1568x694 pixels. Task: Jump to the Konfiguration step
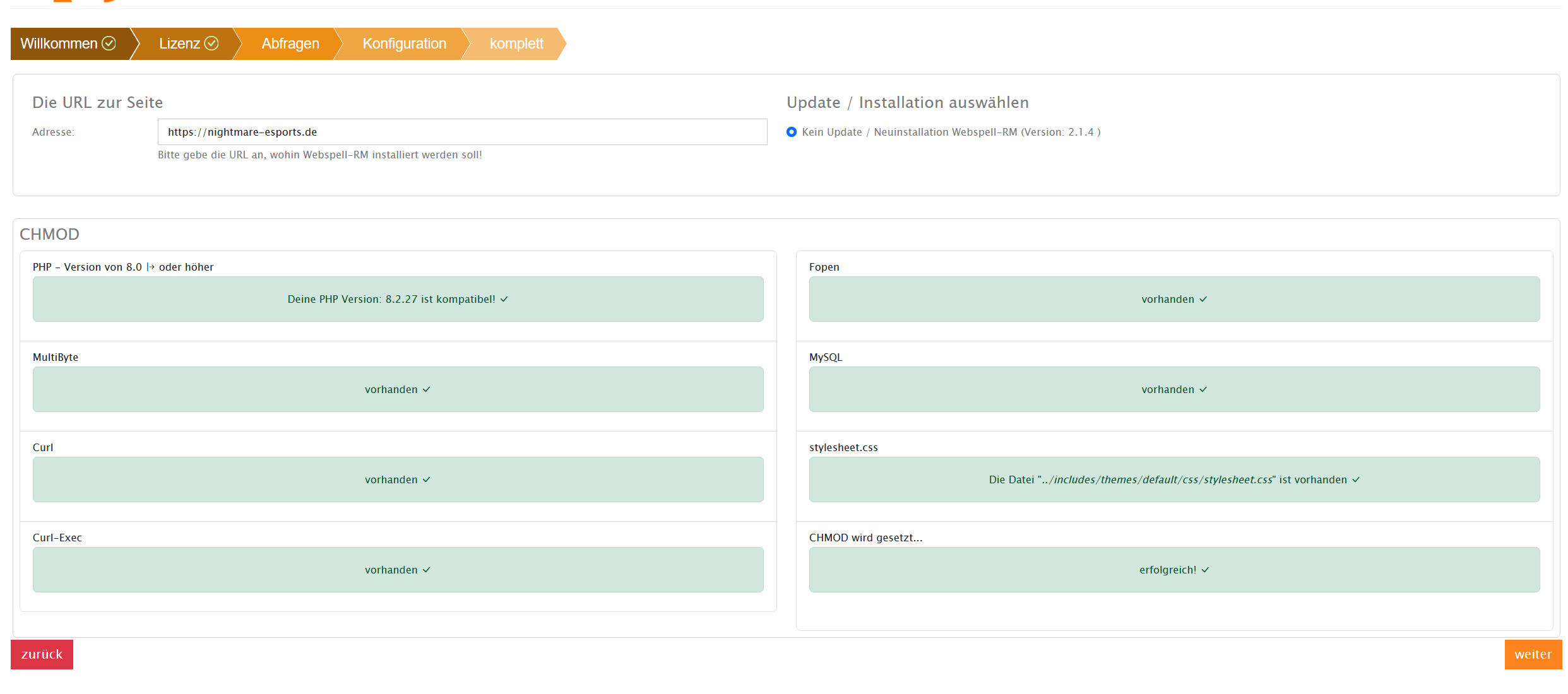click(404, 44)
